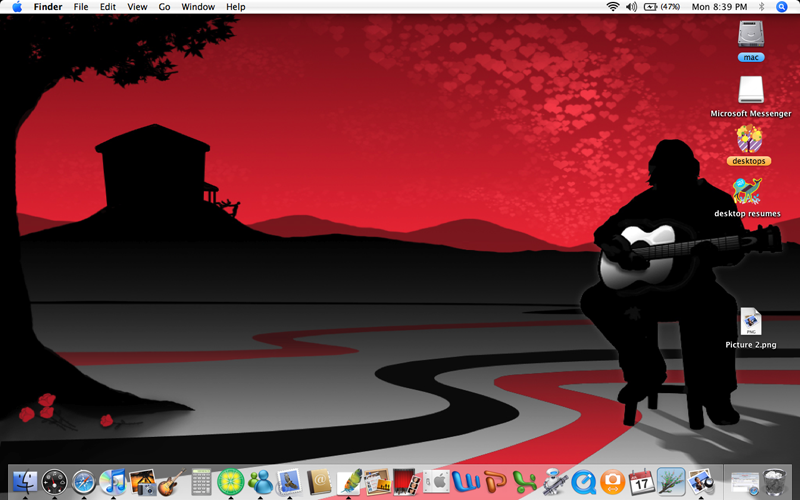Click the clock showing Mon 8:39 PM
The width and height of the screenshot is (800, 500).
(x=719, y=7)
